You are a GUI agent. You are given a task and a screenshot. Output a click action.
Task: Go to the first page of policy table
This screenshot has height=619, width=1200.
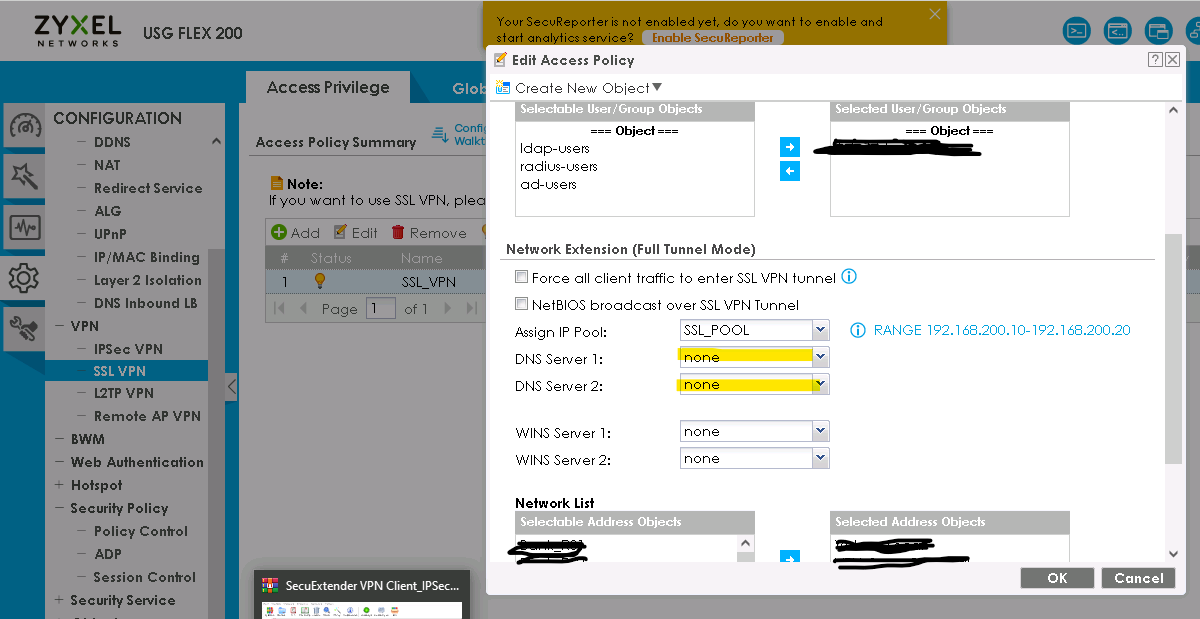click(x=281, y=309)
